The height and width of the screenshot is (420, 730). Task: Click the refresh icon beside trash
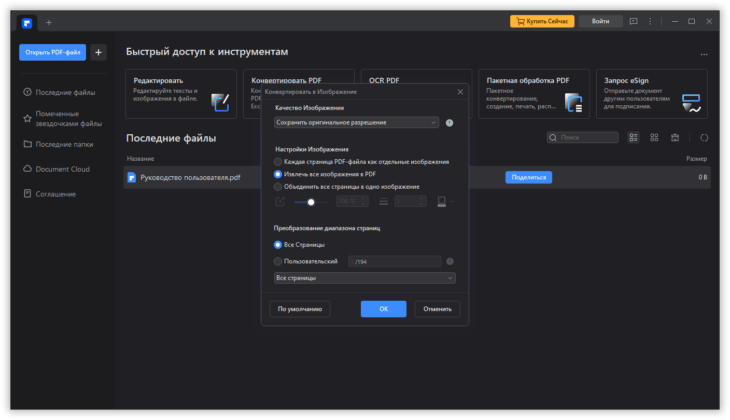tap(704, 137)
